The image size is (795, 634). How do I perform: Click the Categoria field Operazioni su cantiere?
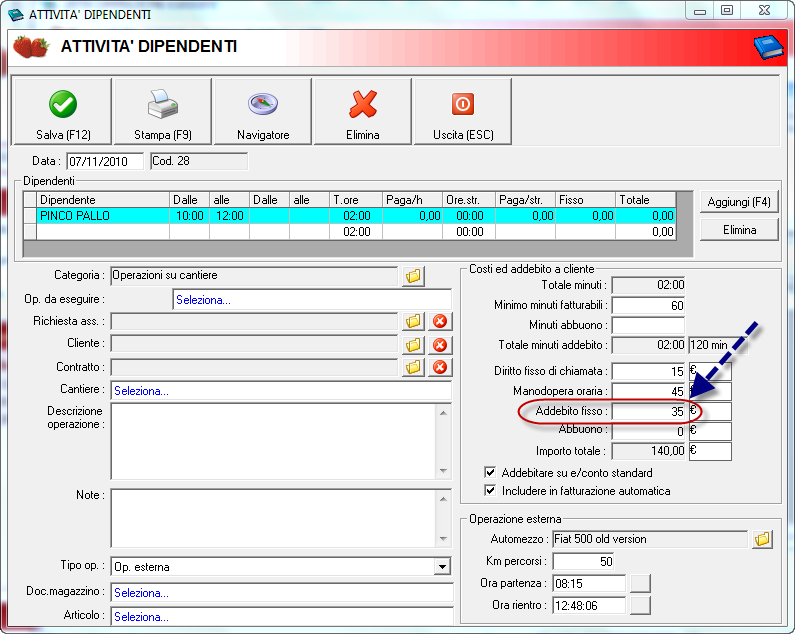click(254, 275)
